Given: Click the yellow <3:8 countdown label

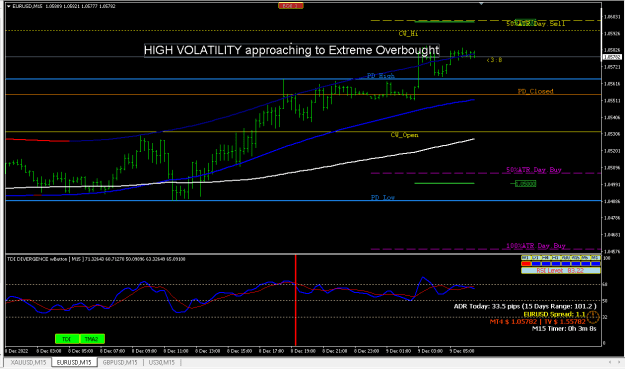Looking at the screenshot, I should click(x=494, y=60).
